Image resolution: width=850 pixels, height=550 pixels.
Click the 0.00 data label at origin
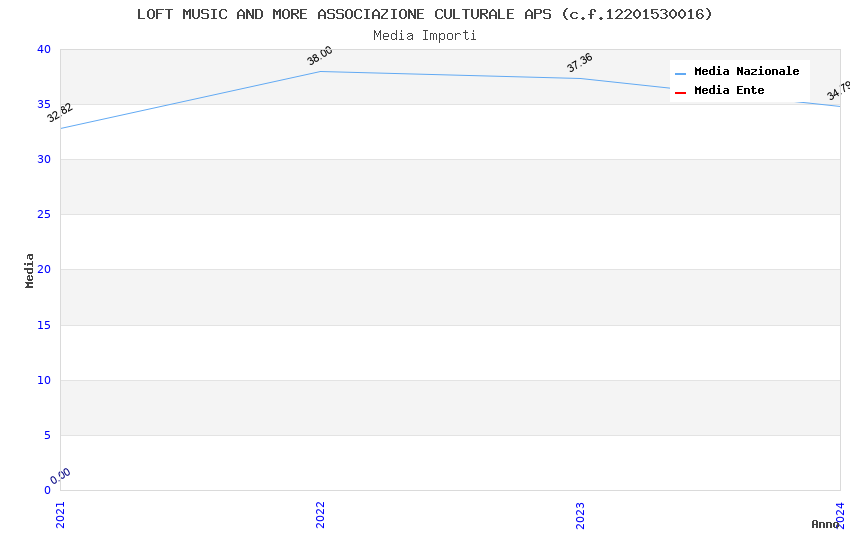60,476
